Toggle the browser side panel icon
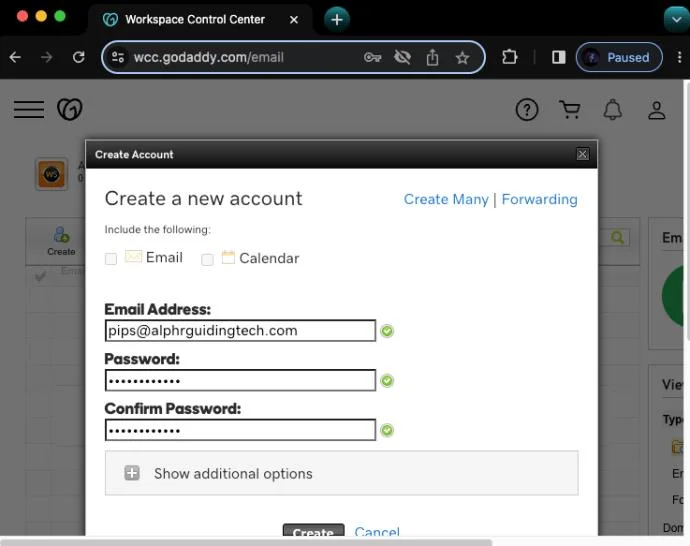690x546 pixels. 558,57
